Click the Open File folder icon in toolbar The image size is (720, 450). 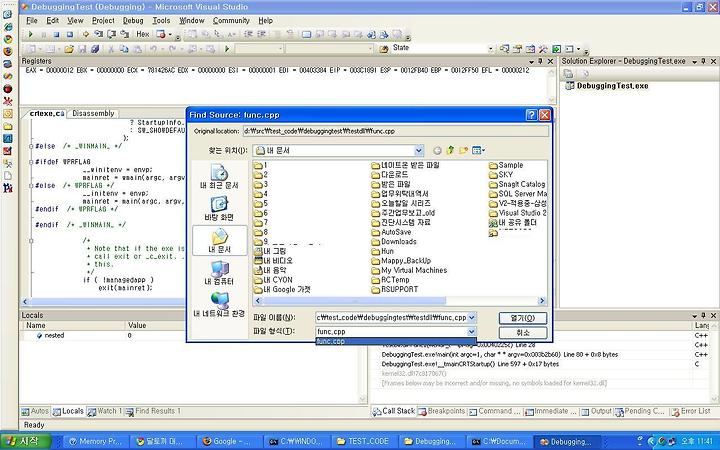pos(69,49)
